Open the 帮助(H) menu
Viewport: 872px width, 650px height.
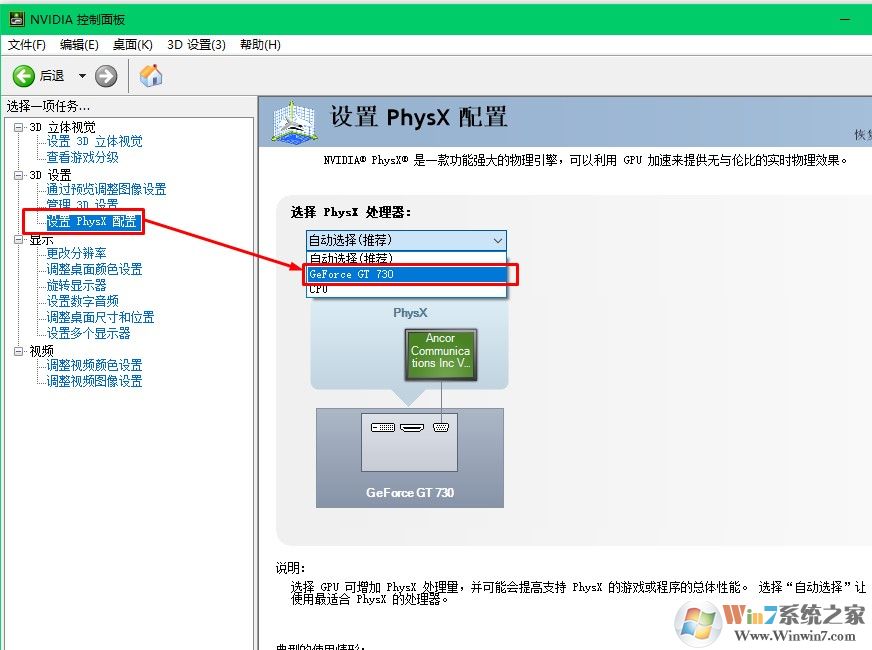tap(260, 44)
